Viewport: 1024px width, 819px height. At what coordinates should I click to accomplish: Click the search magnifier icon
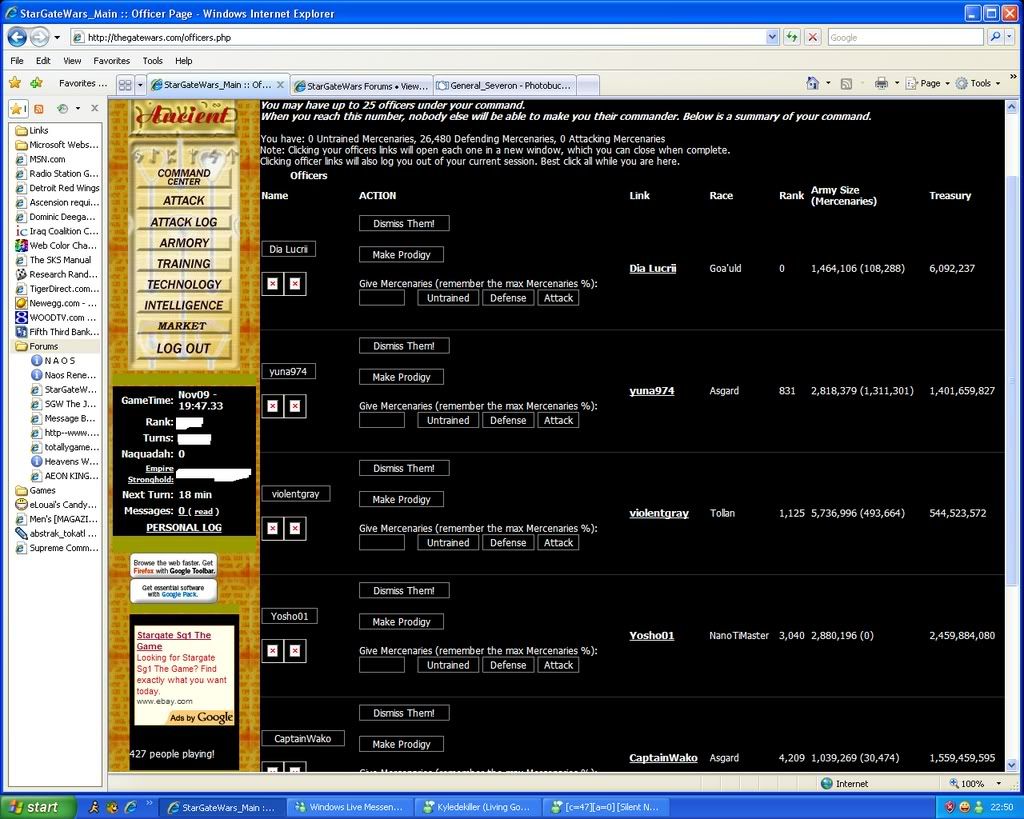[x=995, y=37]
